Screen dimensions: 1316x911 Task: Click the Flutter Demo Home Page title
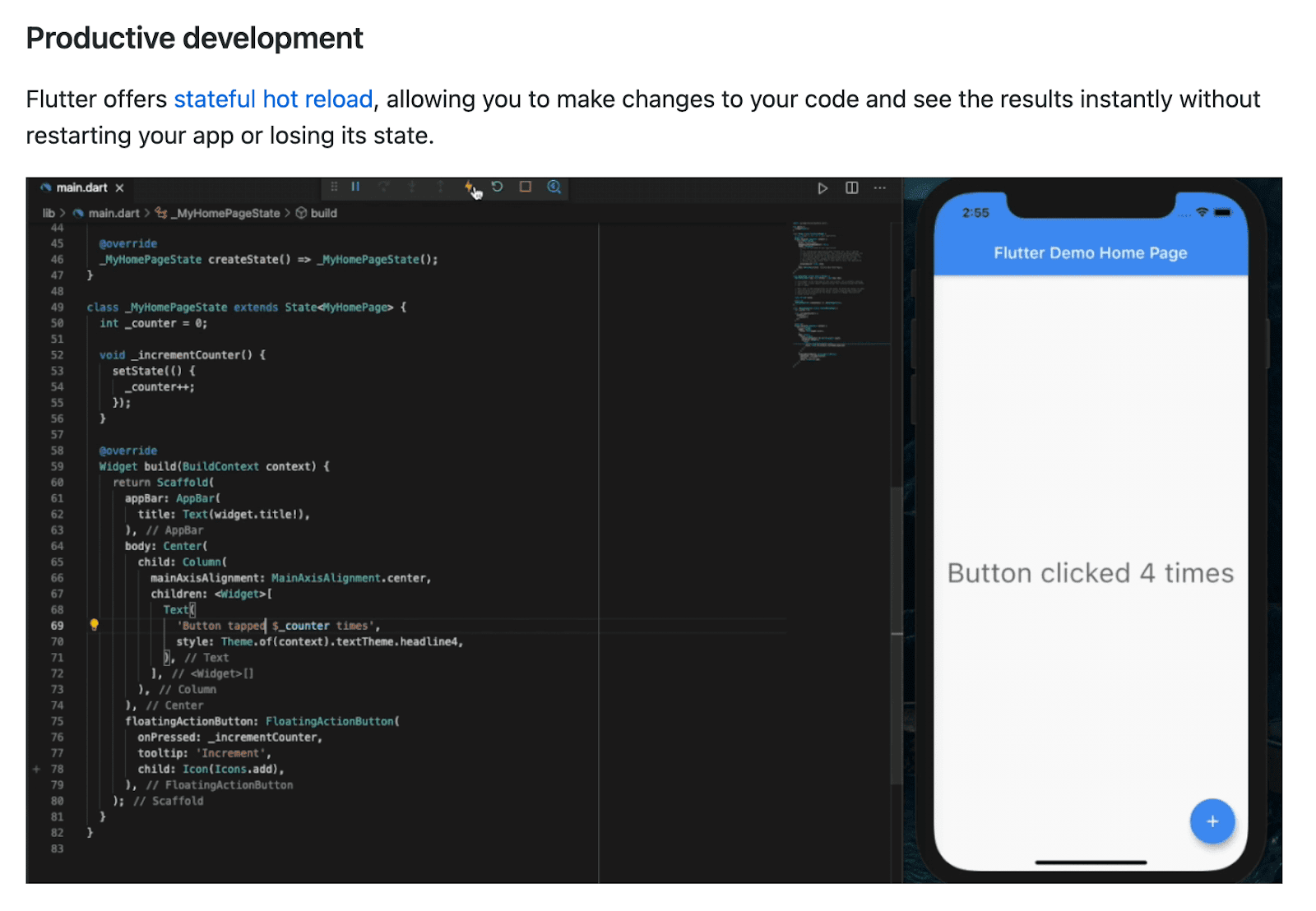(x=1091, y=253)
